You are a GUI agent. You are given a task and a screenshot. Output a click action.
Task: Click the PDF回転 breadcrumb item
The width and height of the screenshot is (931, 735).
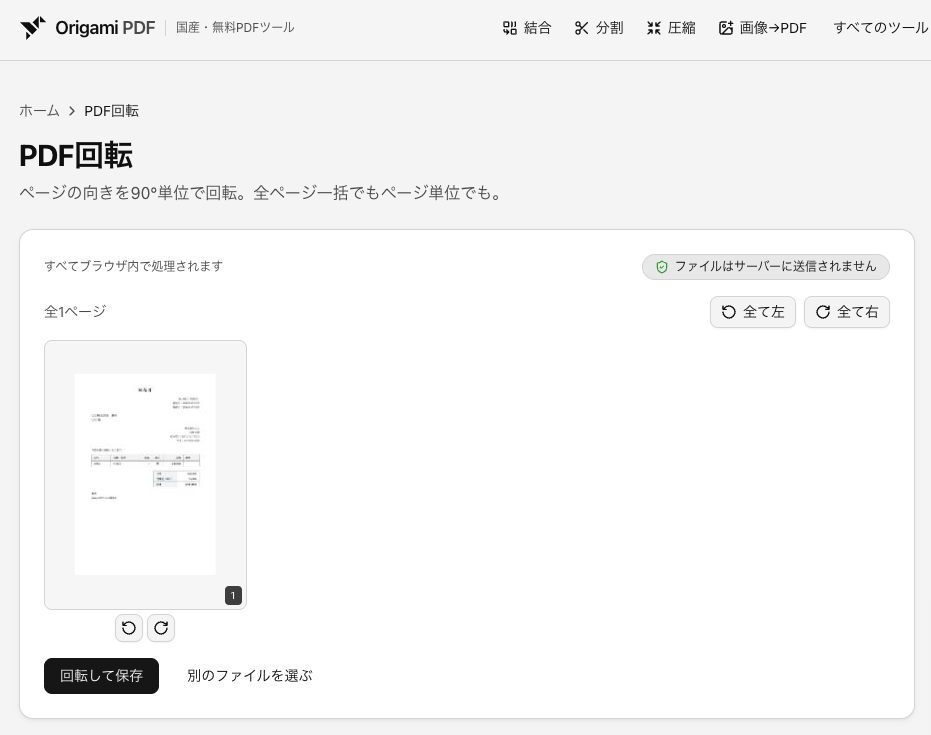click(x=112, y=111)
